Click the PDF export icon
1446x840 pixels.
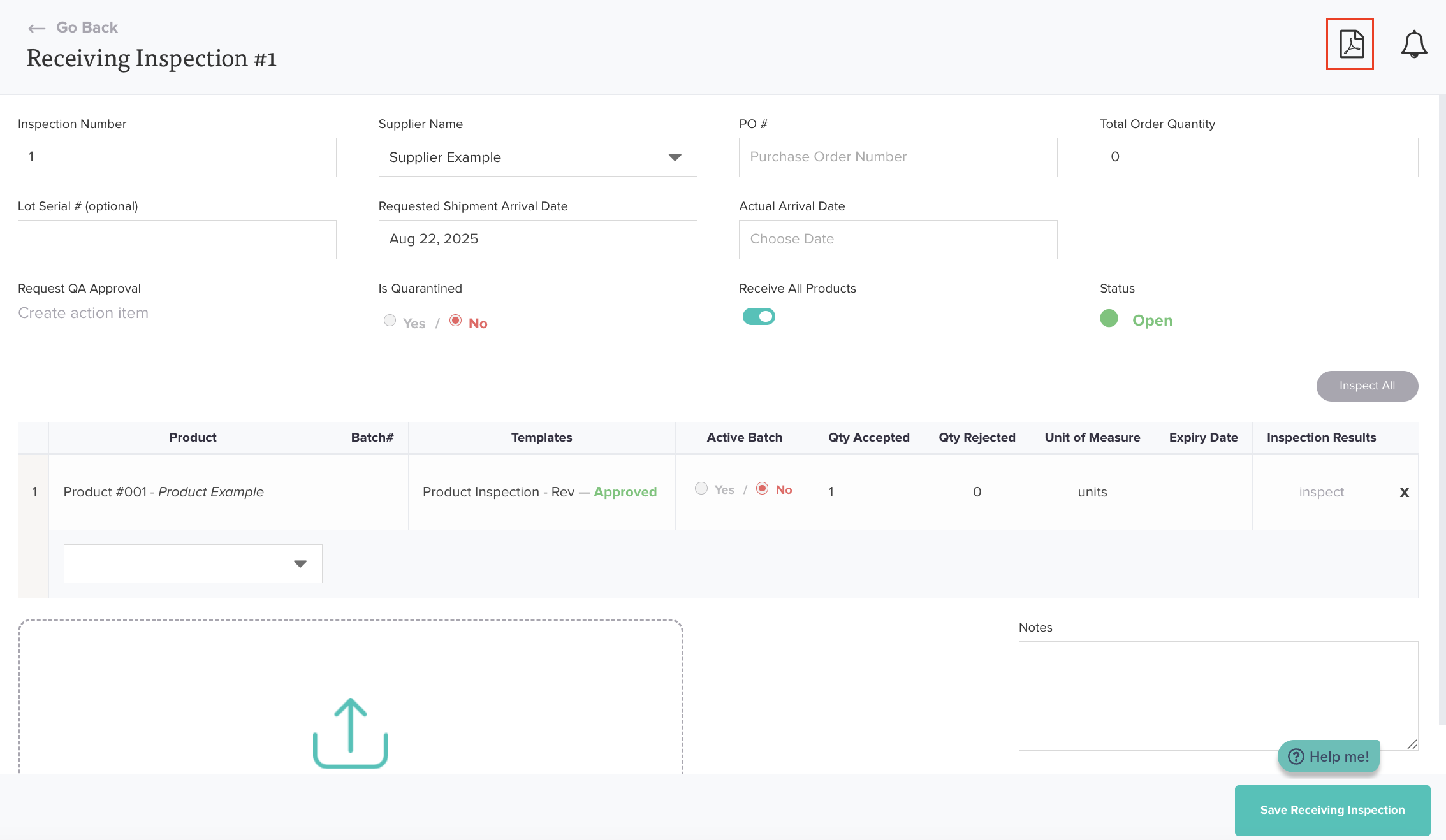pyautogui.click(x=1350, y=45)
